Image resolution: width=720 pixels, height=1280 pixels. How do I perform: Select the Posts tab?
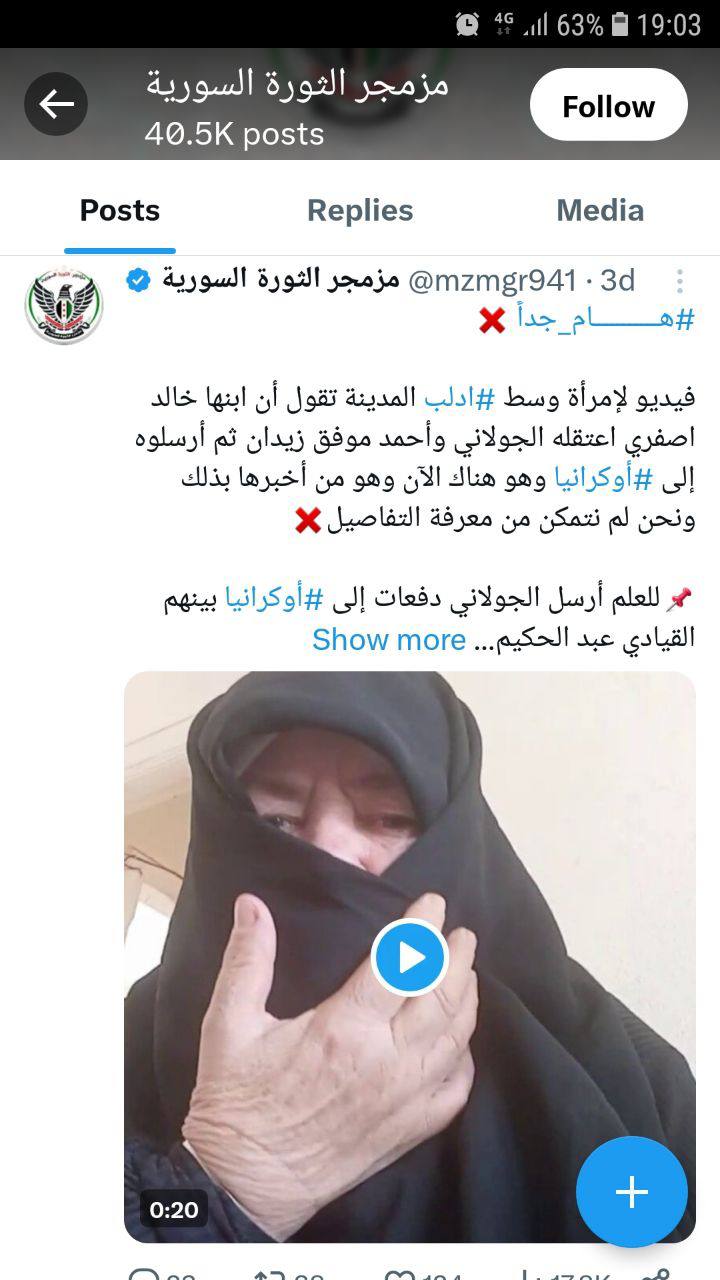[x=120, y=210]
